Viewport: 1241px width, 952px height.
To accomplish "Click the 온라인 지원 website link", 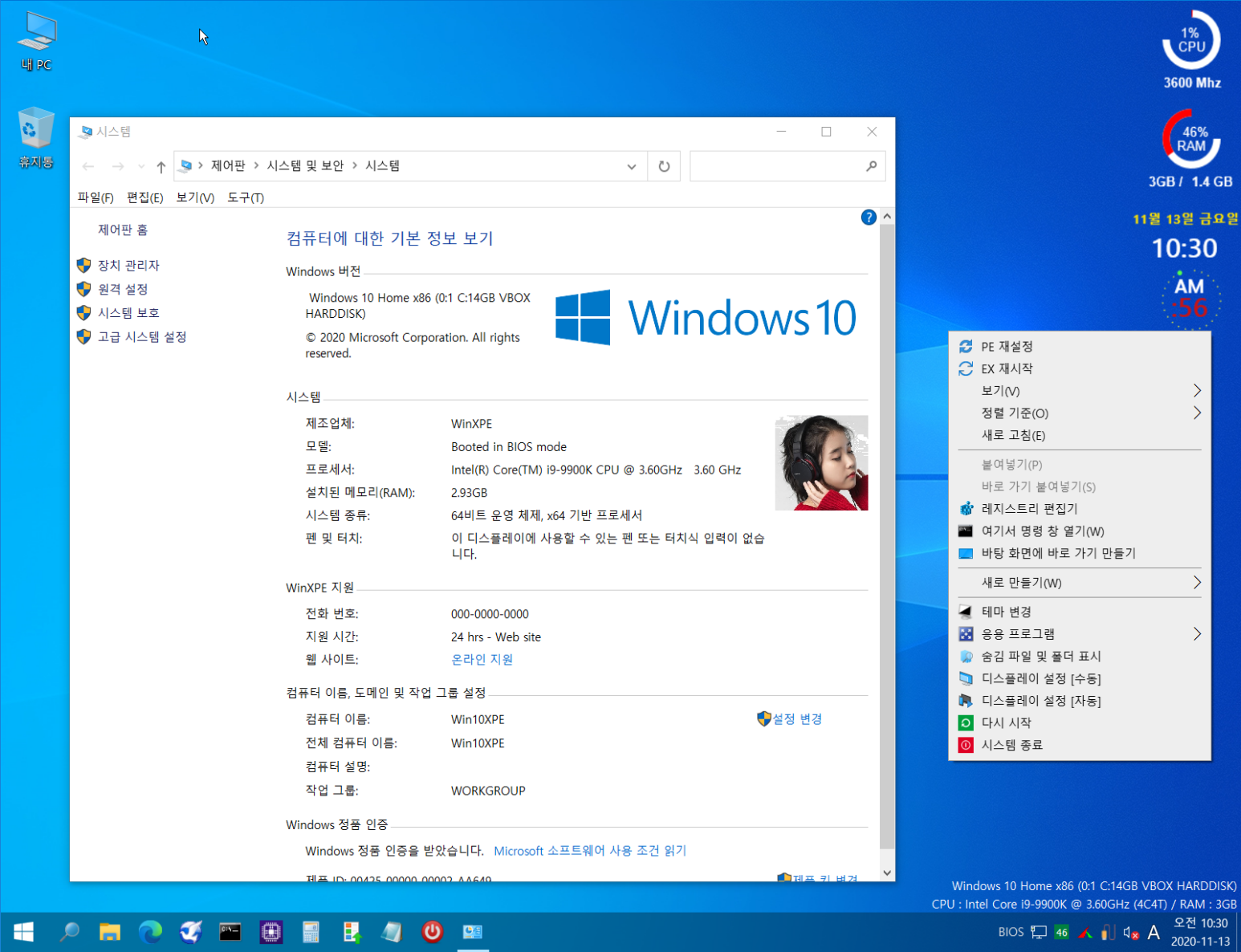I will point(482,659).
